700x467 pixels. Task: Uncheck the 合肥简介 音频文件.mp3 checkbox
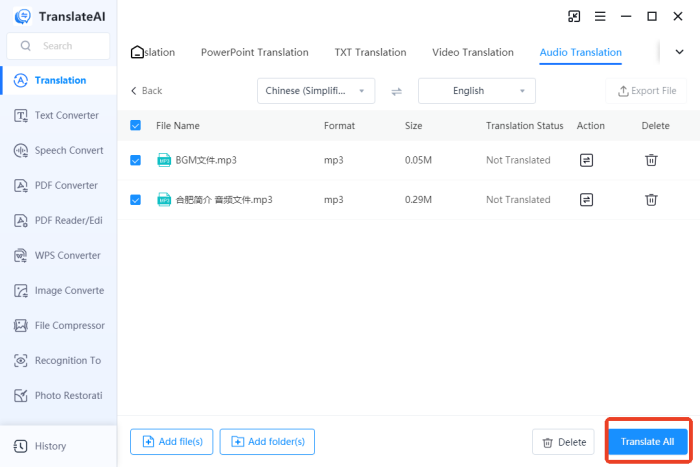tap(135, 200)
